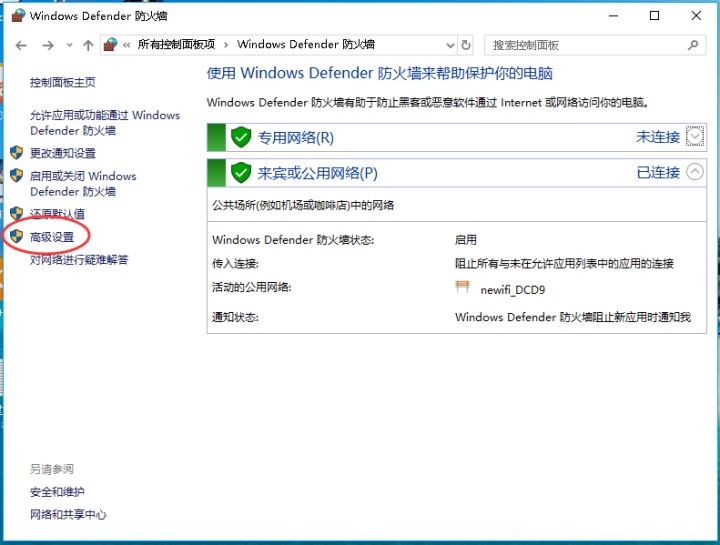Open 安全和维护 link
Viewport: 720px width, 545px height.
point(57,492)
